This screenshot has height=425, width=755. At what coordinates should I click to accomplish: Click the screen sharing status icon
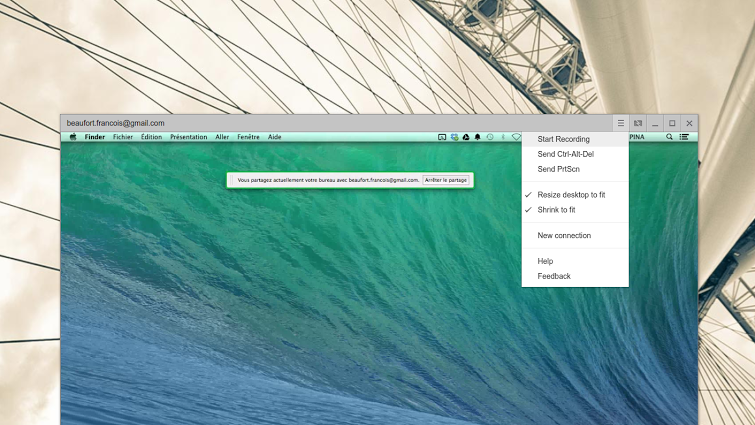[x=442, y=137]
